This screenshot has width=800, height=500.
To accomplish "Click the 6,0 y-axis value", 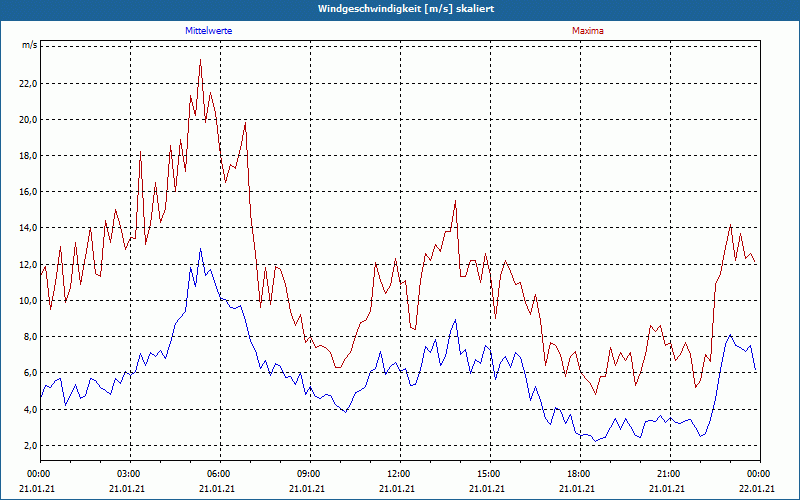I will (31, 373).
